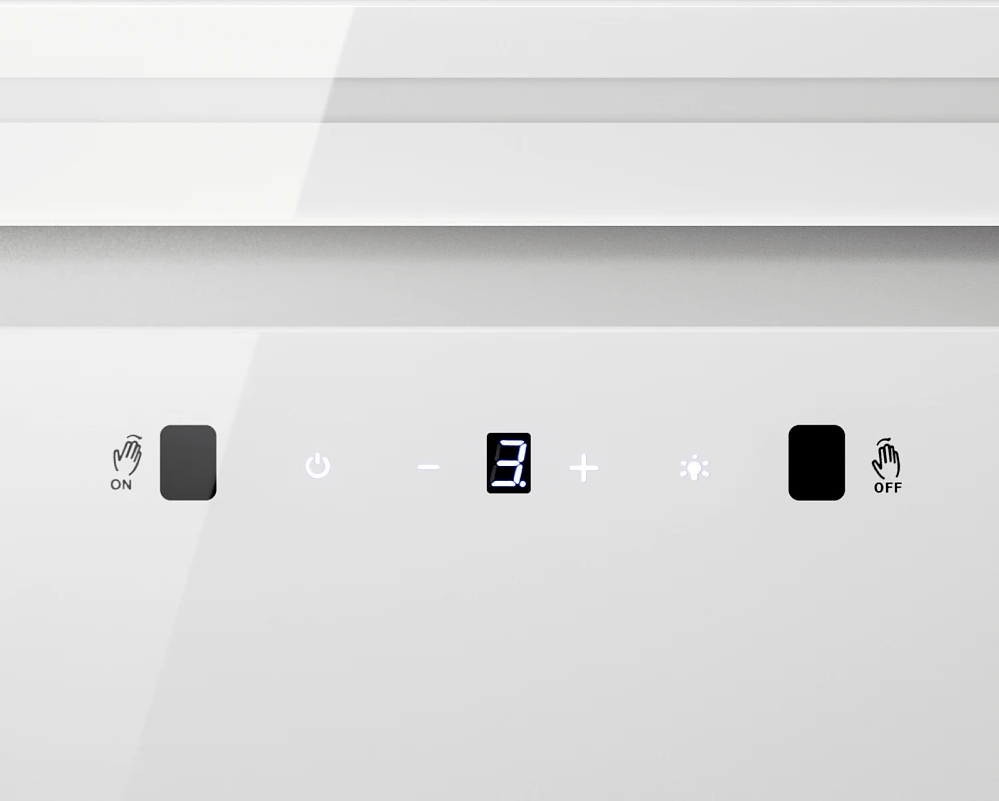
Task: Tap the light bulb icon
Action: click(694, 468)
